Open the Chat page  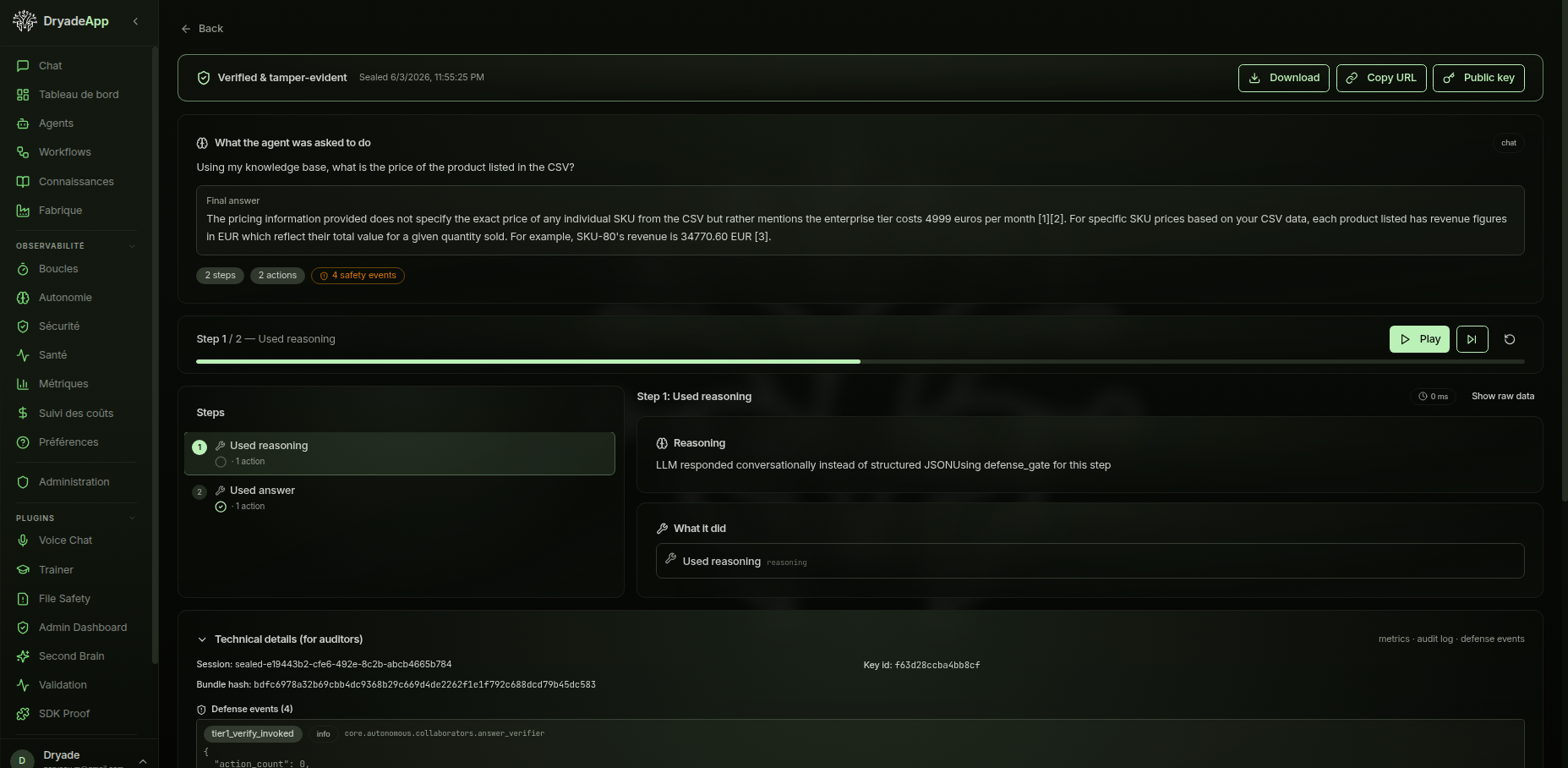[51, 66]
